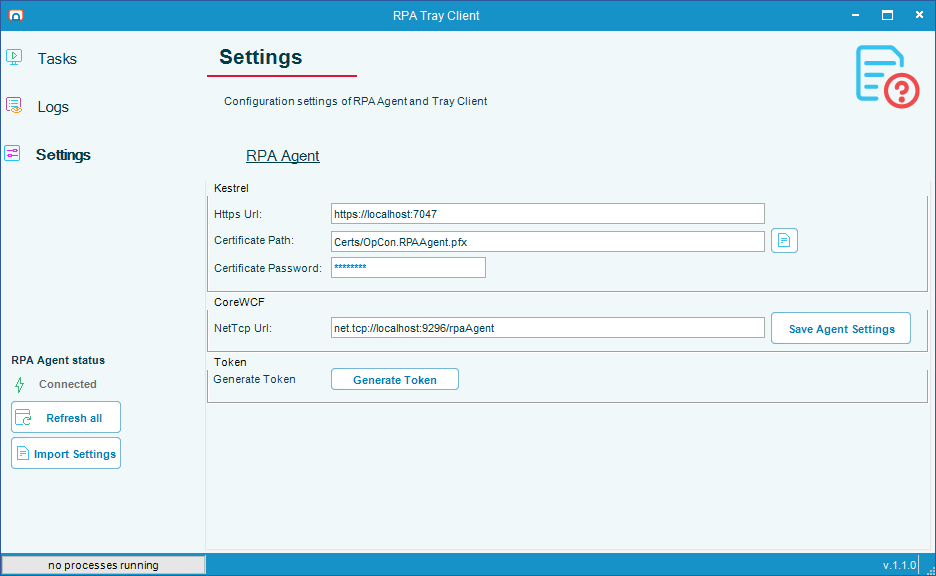Click the Settings page title

click(260, 57)
